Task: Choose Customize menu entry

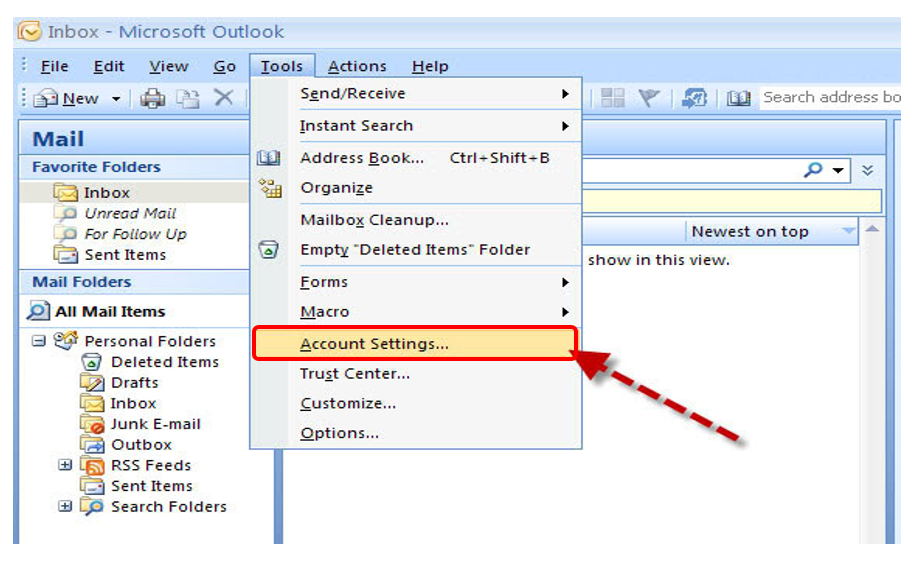Action: 417,404
